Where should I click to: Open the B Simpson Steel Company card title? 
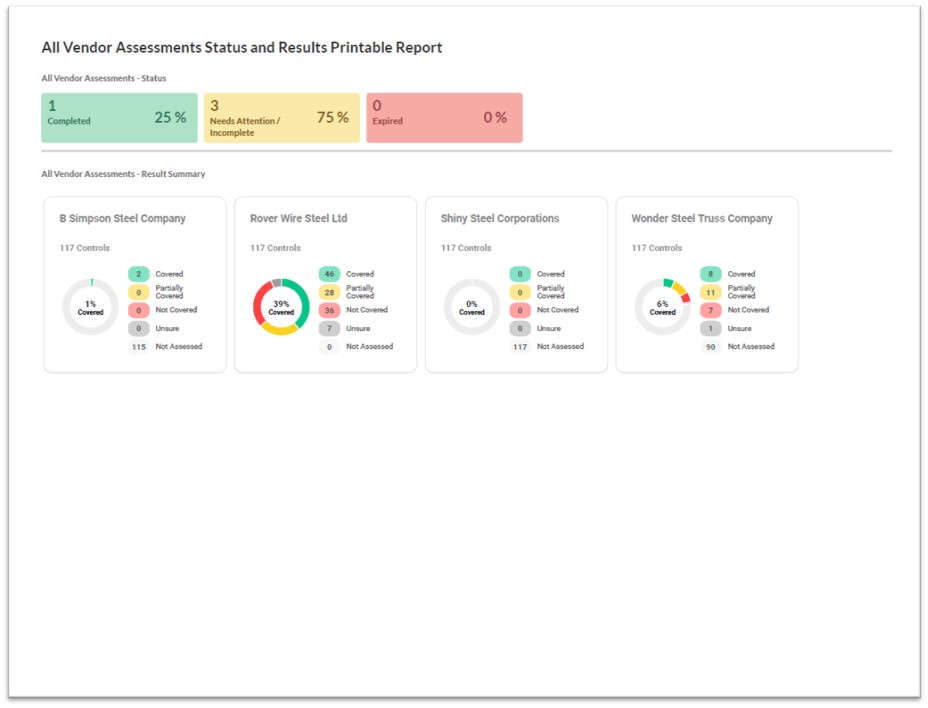[122, 218]
